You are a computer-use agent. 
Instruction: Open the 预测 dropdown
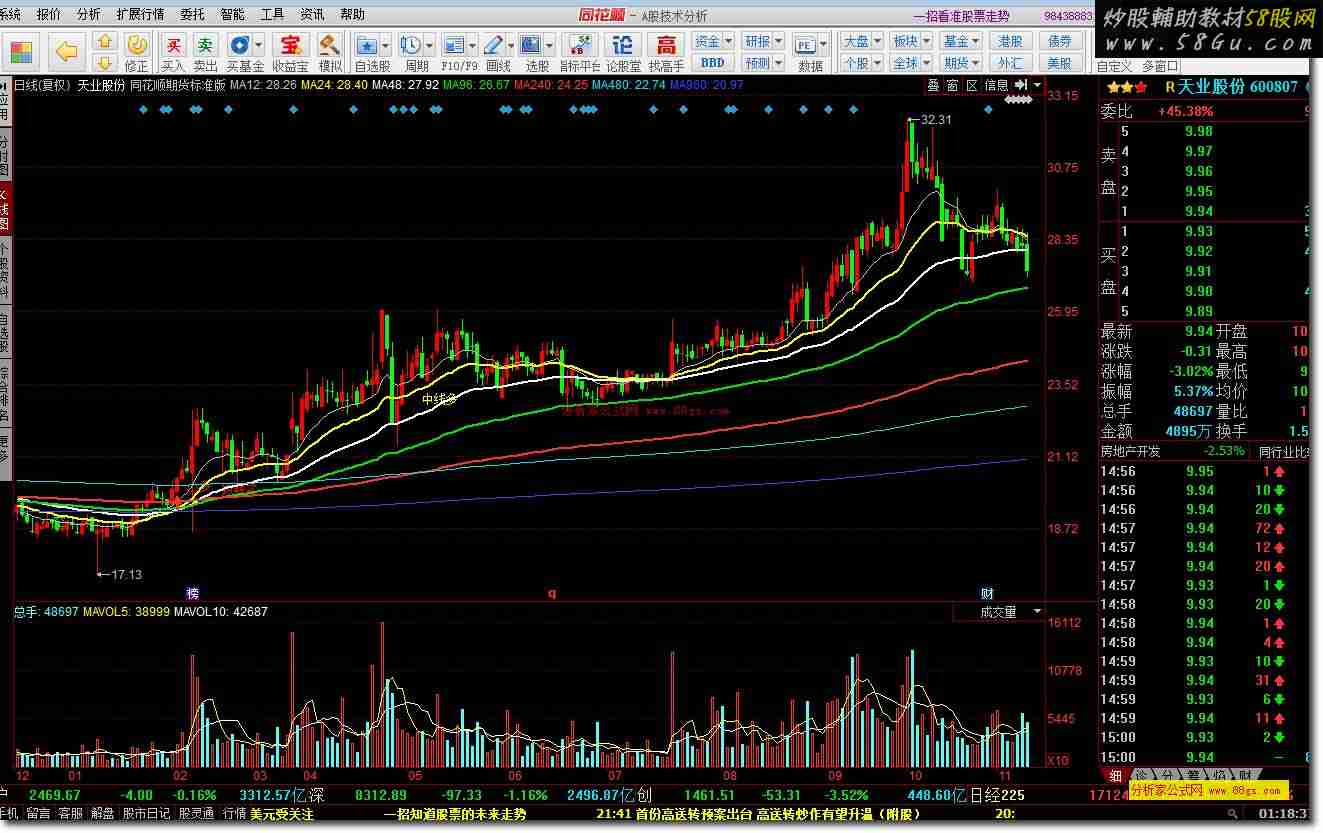pyautogui.click(x=764, y=63)
